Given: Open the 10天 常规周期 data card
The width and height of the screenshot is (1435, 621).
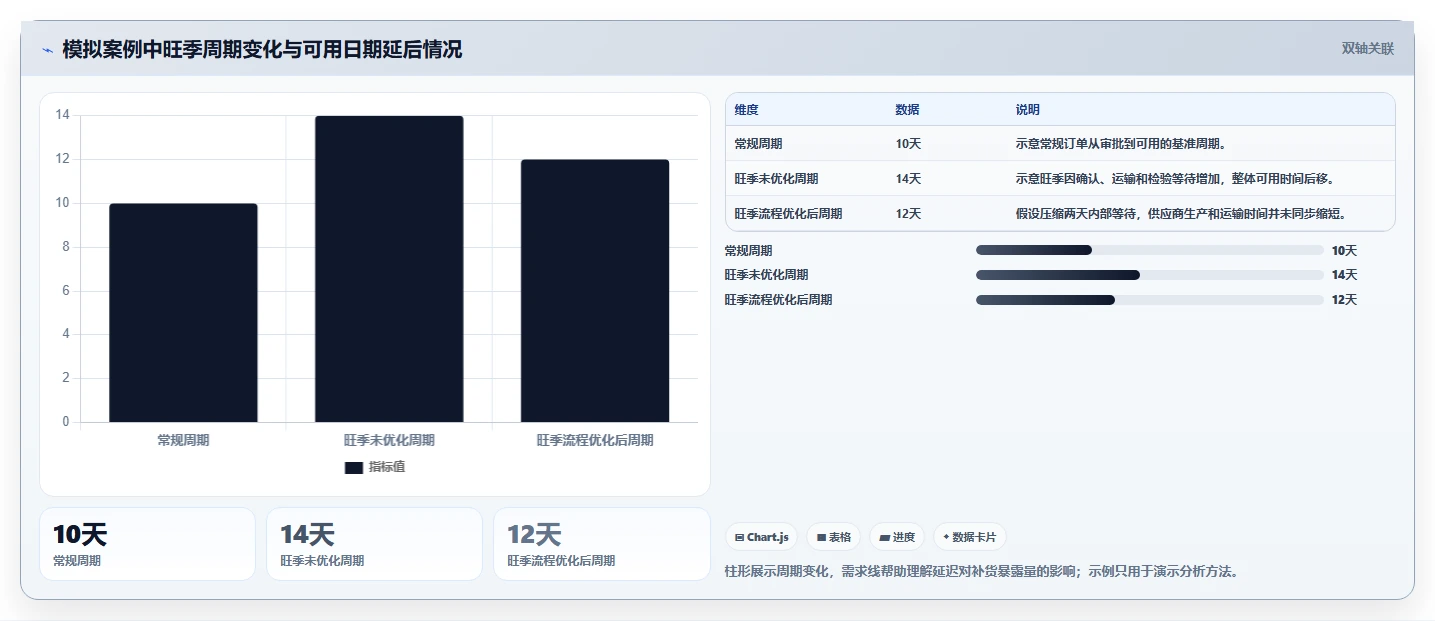Looking at the screenshot, I should [147, 544].
